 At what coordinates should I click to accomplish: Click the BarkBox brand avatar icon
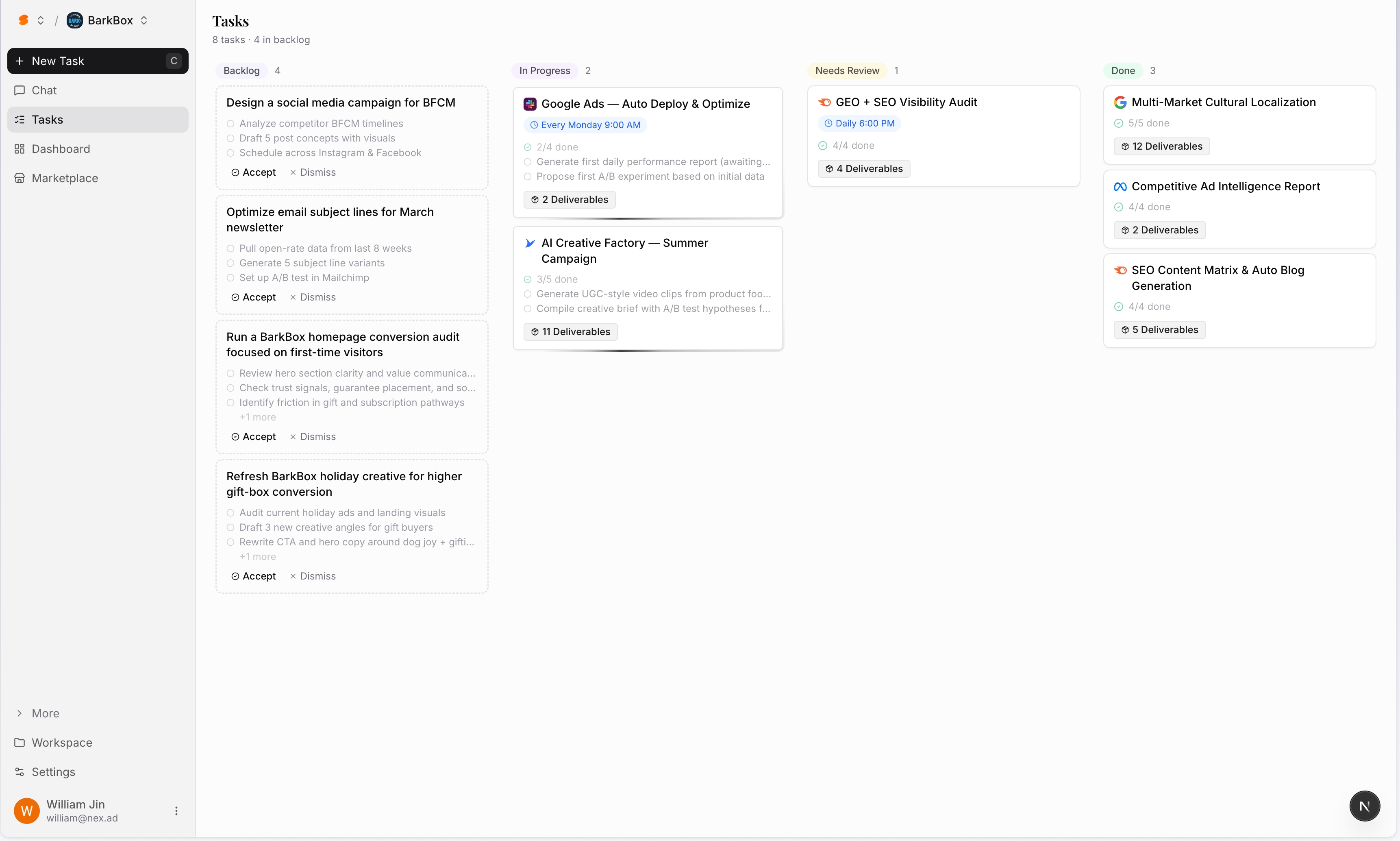coord(75,20)
